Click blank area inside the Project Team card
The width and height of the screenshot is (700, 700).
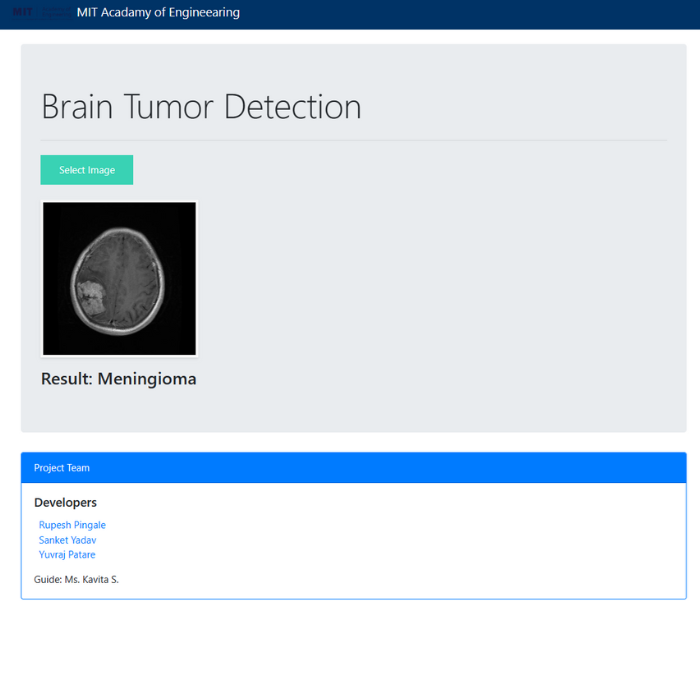click(400, 540)
